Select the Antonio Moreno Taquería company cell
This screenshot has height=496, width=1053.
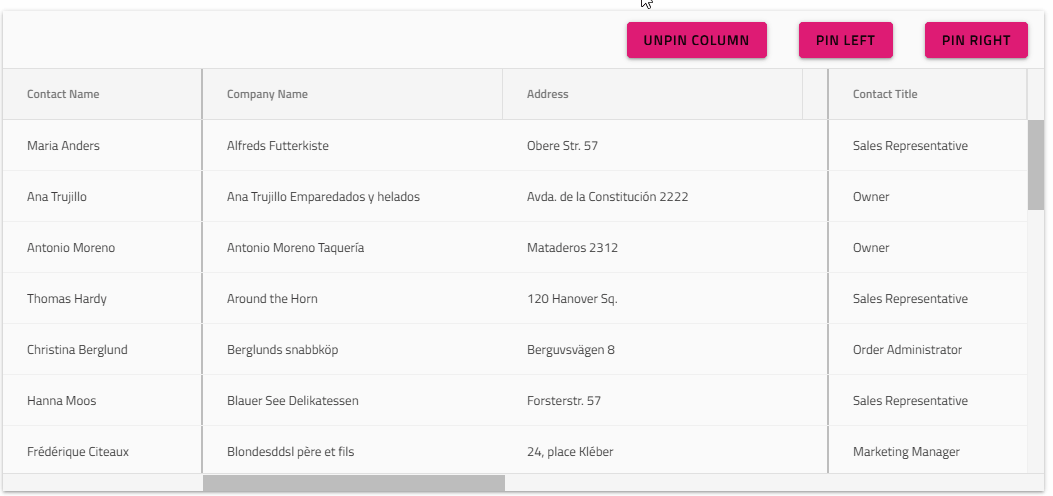coord(295,248)
